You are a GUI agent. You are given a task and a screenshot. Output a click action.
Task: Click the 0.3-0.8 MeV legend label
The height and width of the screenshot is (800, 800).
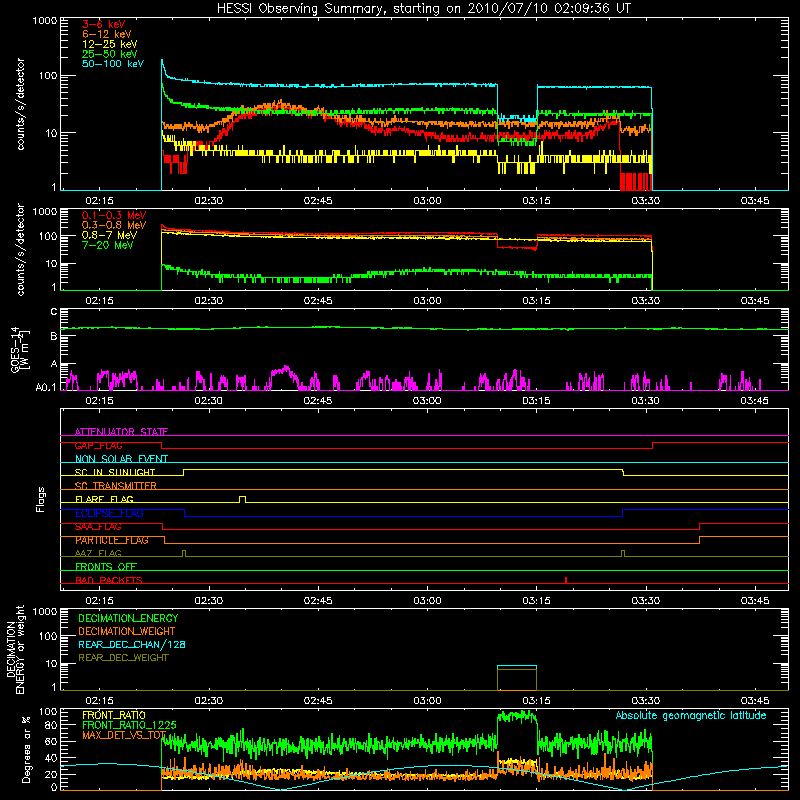coord(114,225)
